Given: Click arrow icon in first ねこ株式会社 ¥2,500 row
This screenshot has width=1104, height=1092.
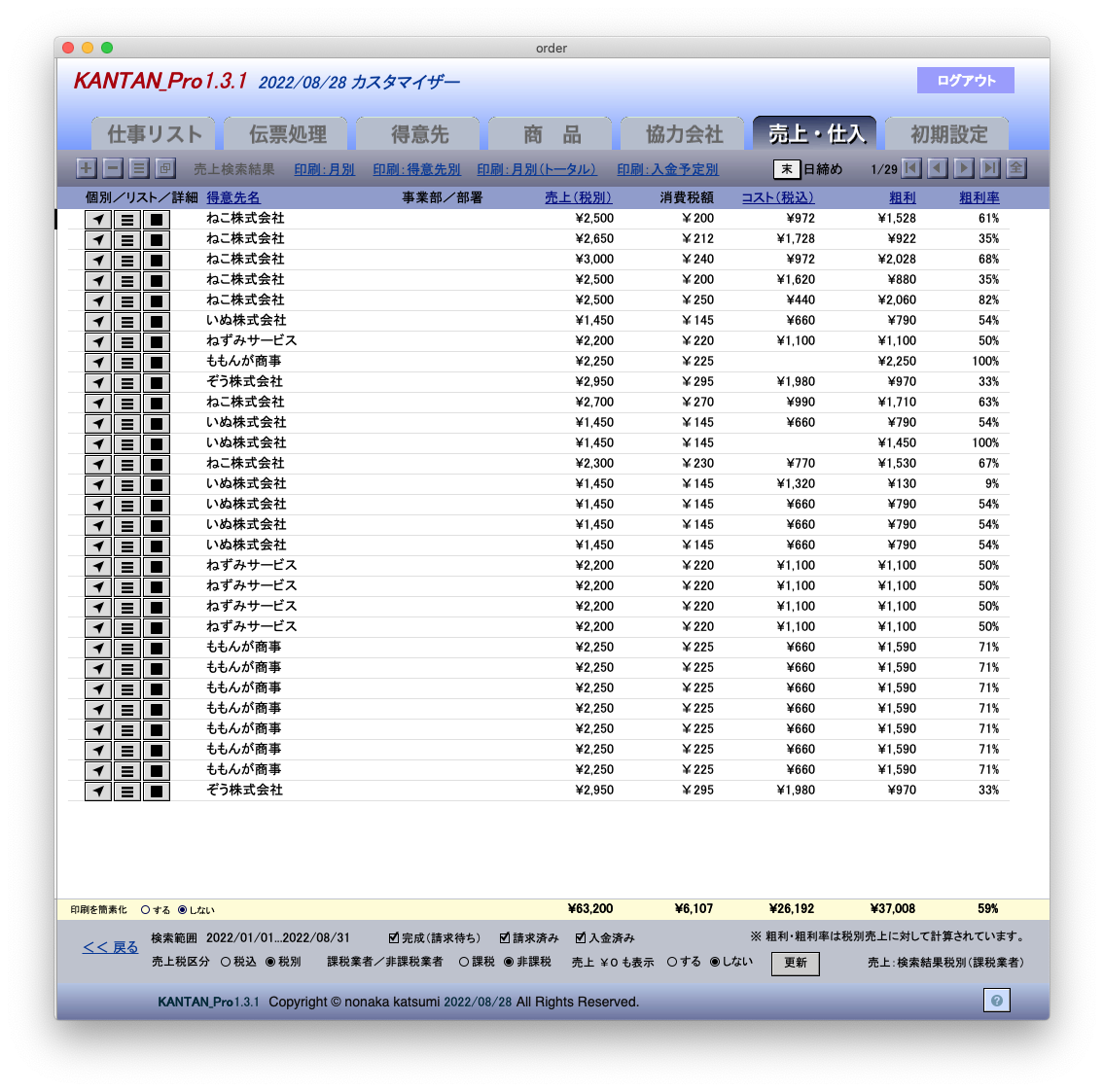Looking at the screenshot, I should (98, 220).
